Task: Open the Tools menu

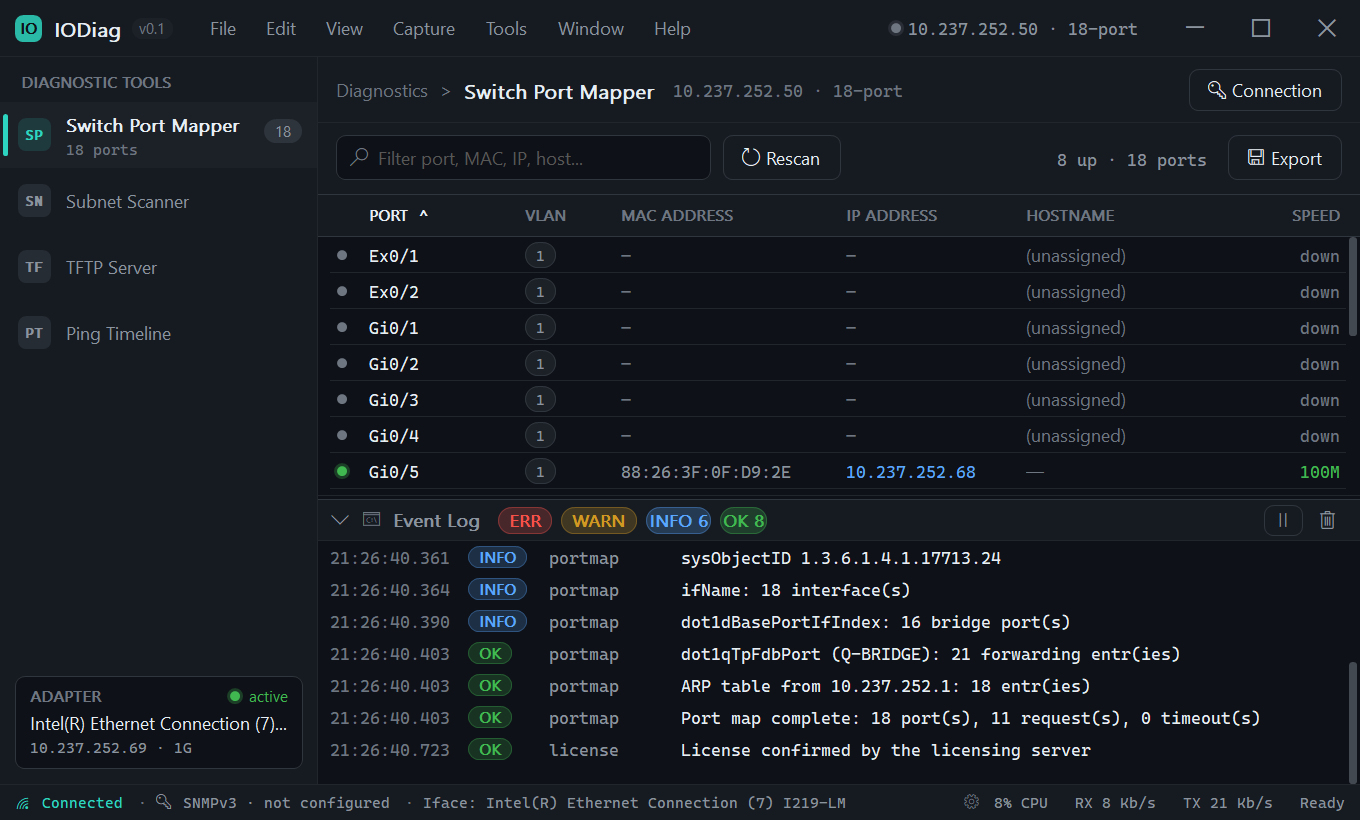Action: pos(506,29)
